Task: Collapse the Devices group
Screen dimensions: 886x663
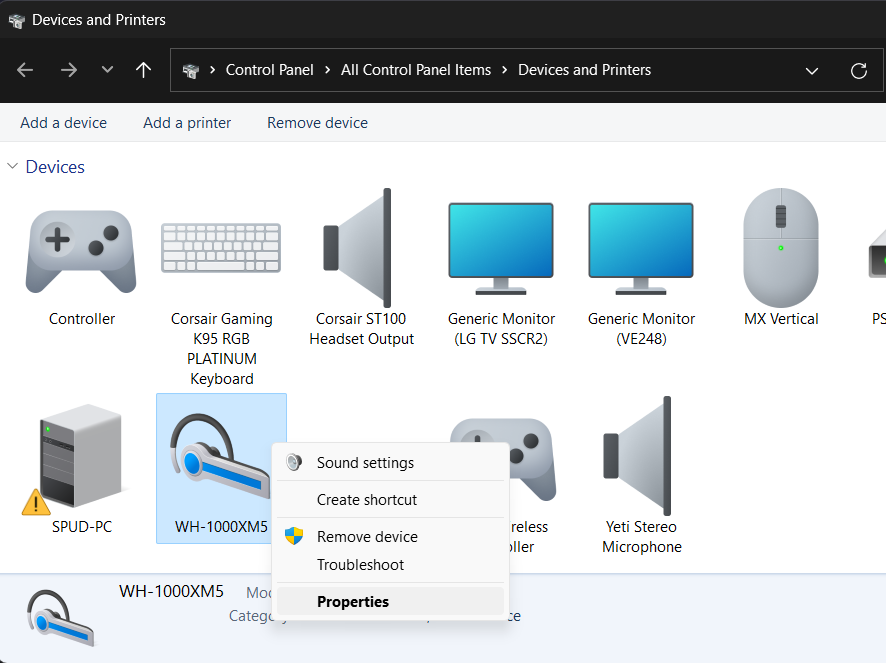Action: 12,167
